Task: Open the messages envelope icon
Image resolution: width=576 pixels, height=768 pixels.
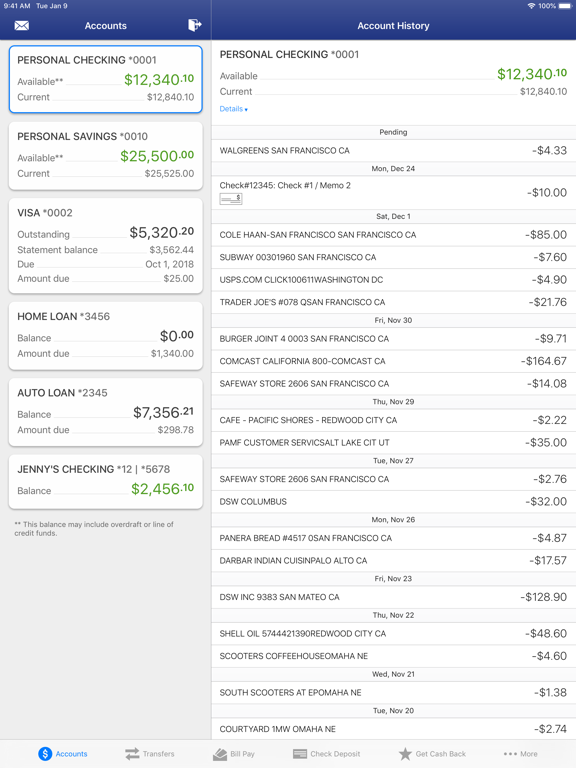Action: (22, 25)
